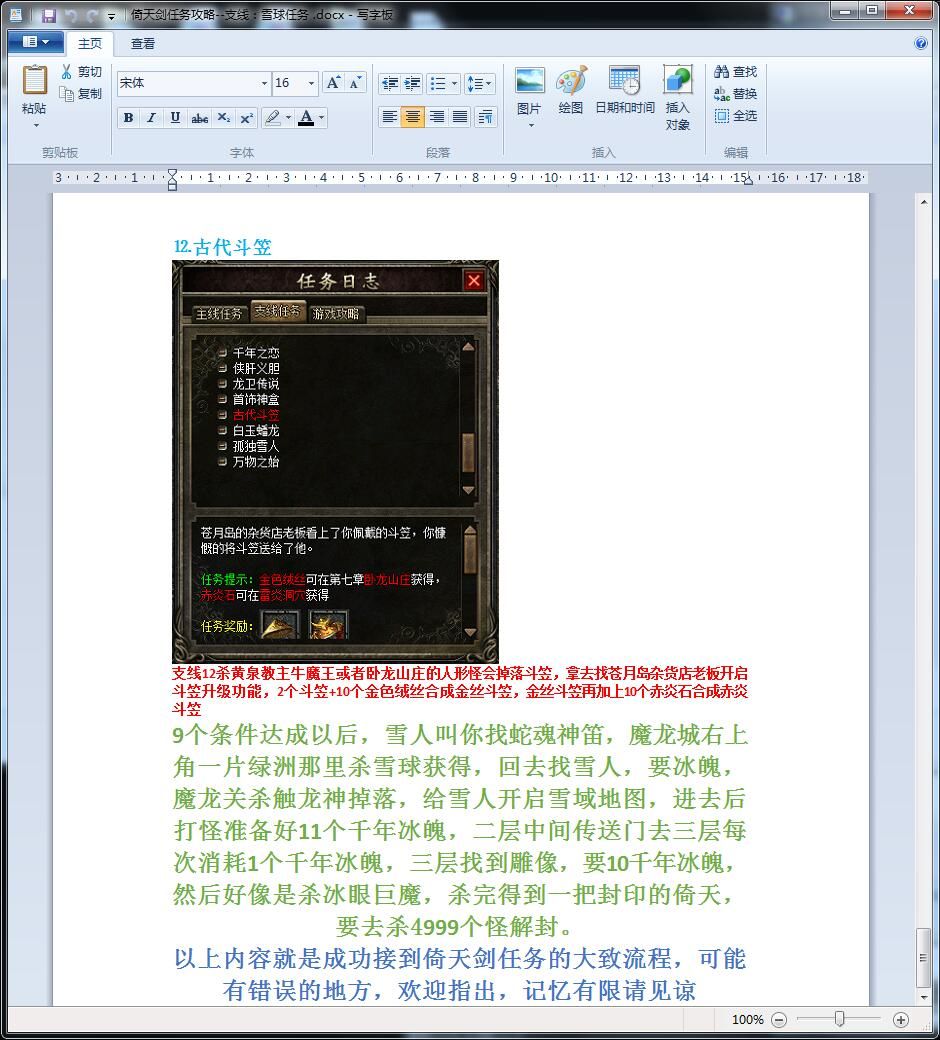
Task: Click the ruler's right indent marker
Action: tap(748, 180)
